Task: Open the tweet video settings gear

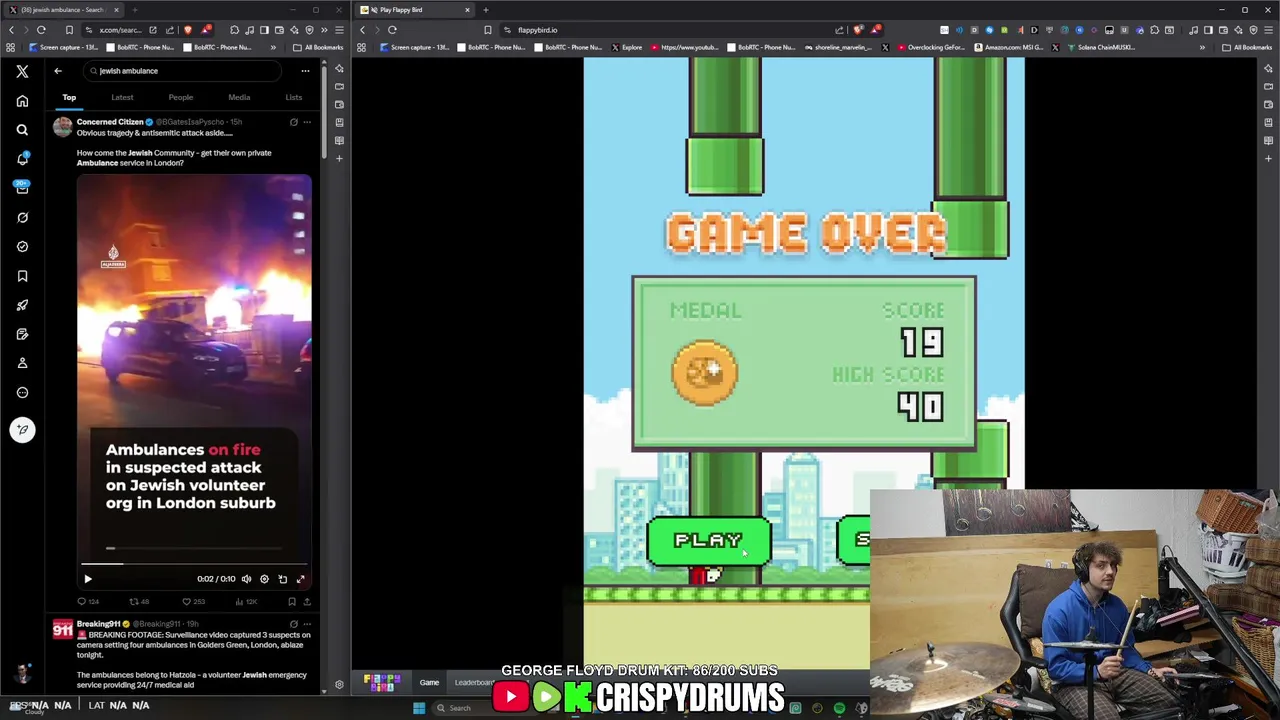Action: [x=264, y=579]
